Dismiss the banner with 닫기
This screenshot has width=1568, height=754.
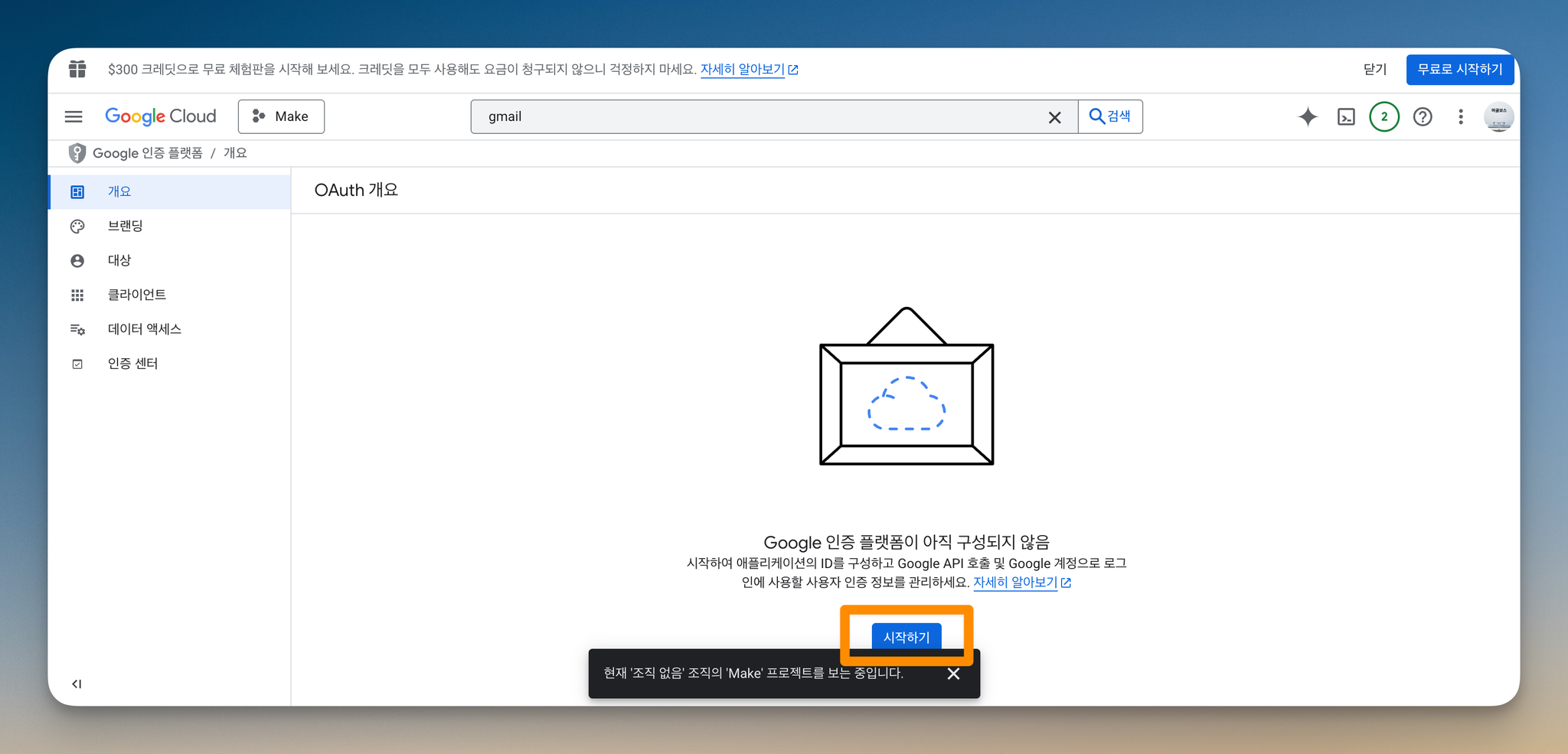point(1375,69)
